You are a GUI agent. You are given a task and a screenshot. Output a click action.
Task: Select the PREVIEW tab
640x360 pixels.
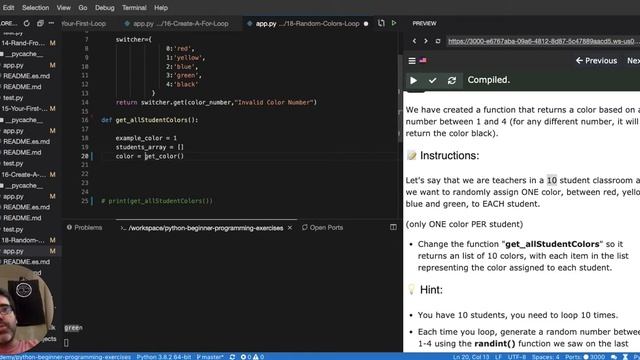click(x=424, y=24)
